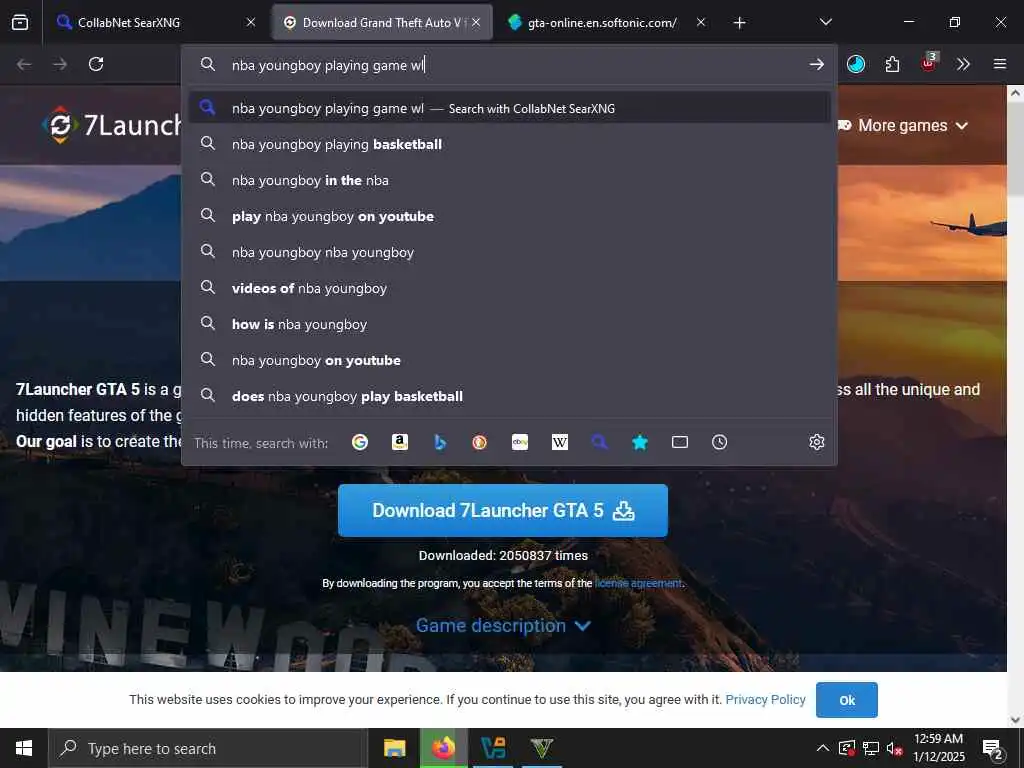
Task: Open the Privacy Policy link
Action: pos(765,699)
